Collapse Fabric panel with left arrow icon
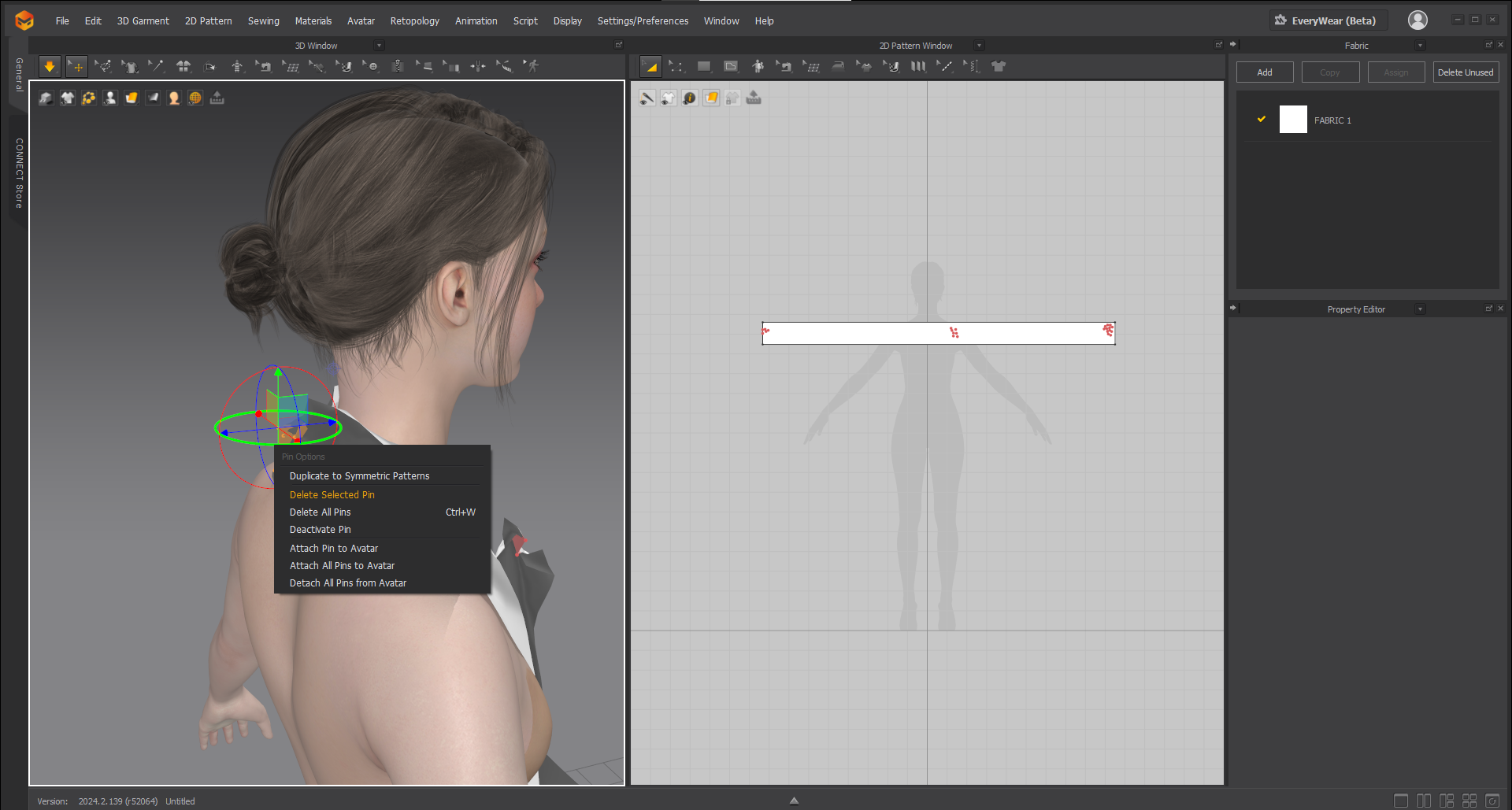 [x=1233, y=44]
